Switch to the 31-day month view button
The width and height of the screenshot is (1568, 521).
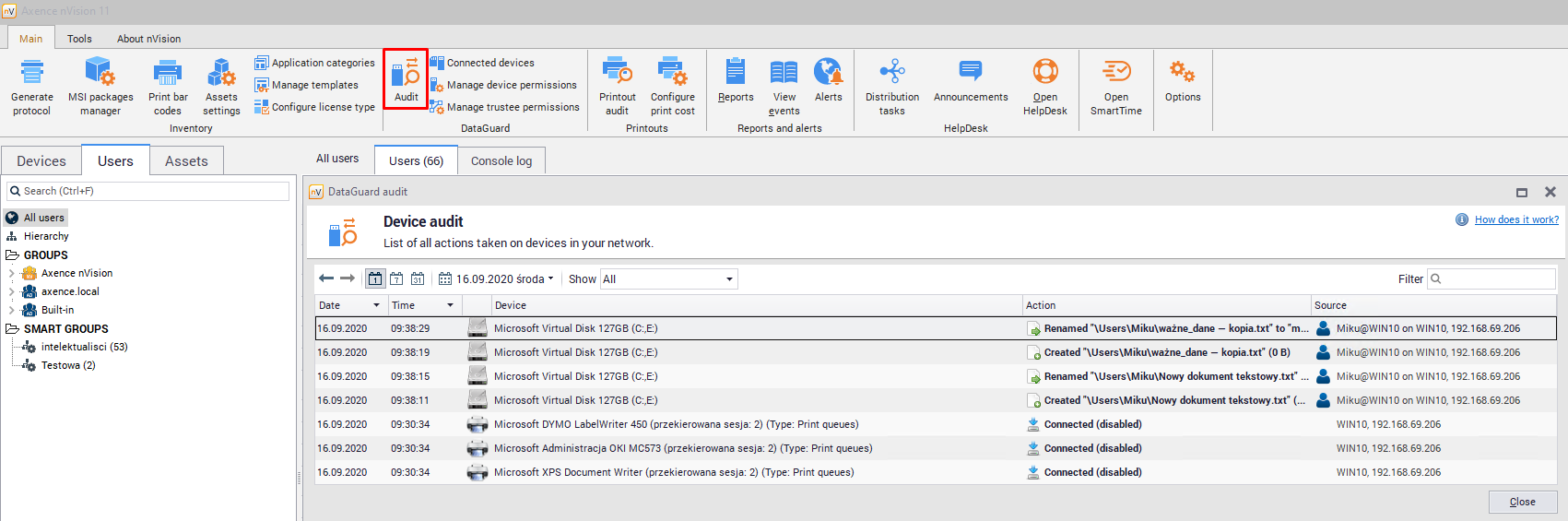(418, 278)
